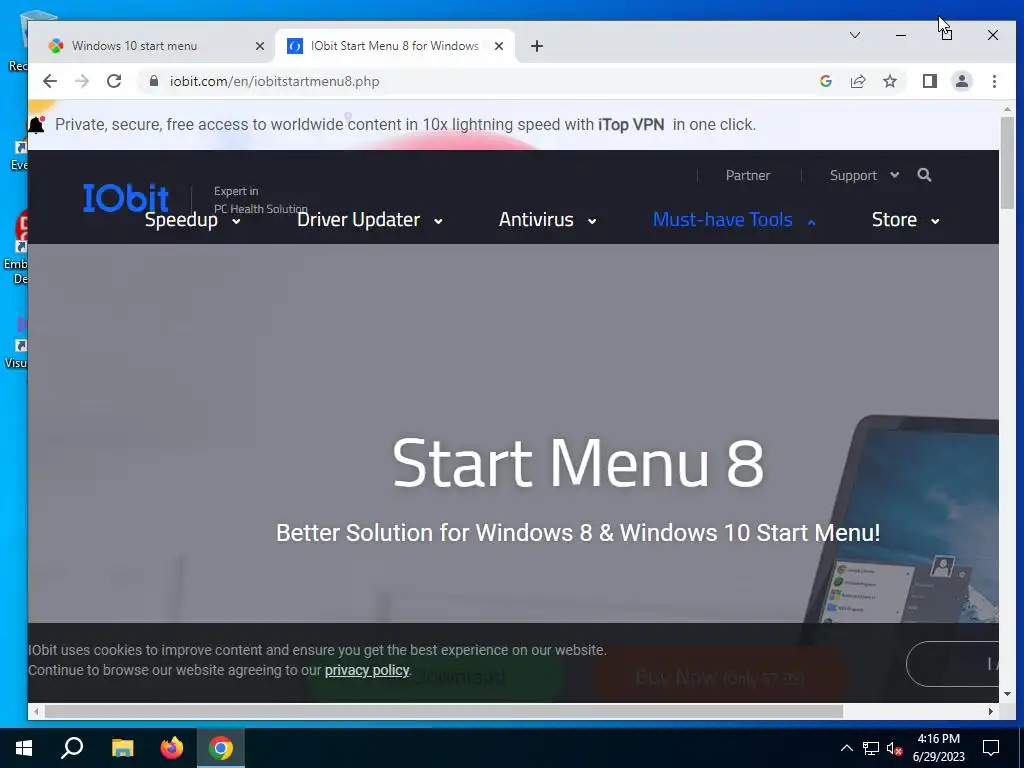The image size is (1024, 768).
Task: Click the IObit logo
Action: tap(125, 197)
